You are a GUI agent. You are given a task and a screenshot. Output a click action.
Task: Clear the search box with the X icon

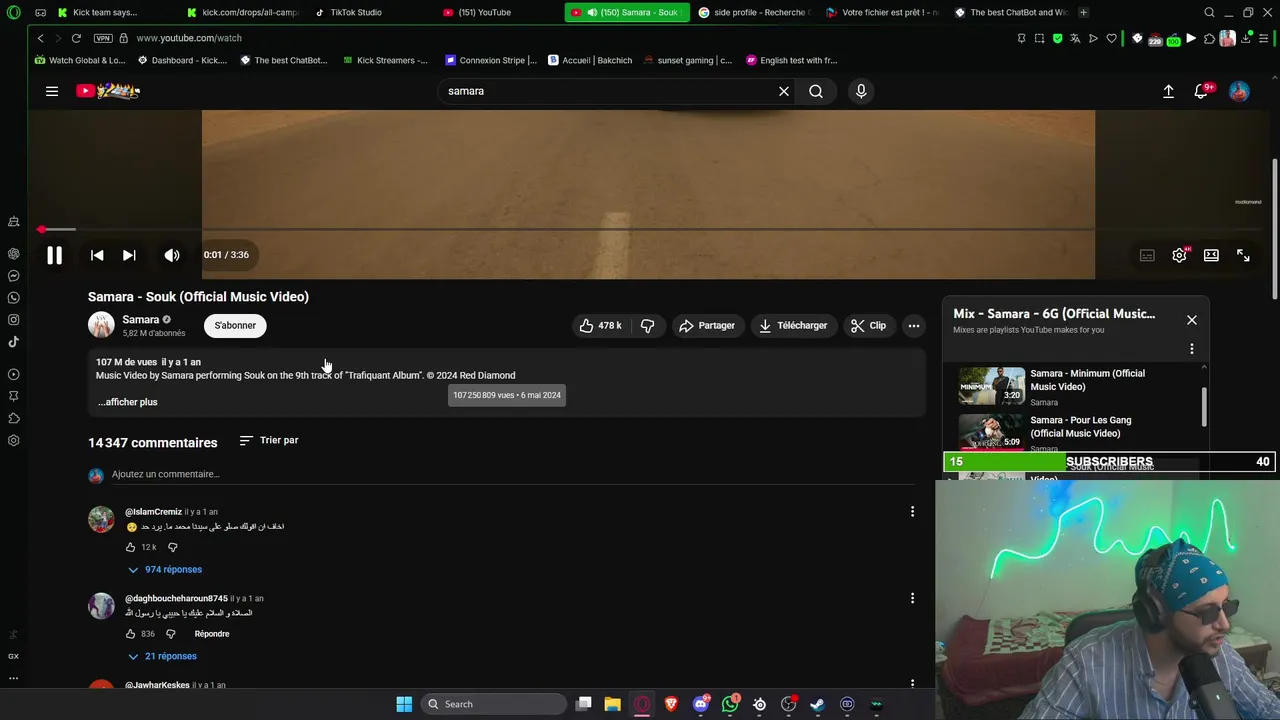(x=784, y=91)
